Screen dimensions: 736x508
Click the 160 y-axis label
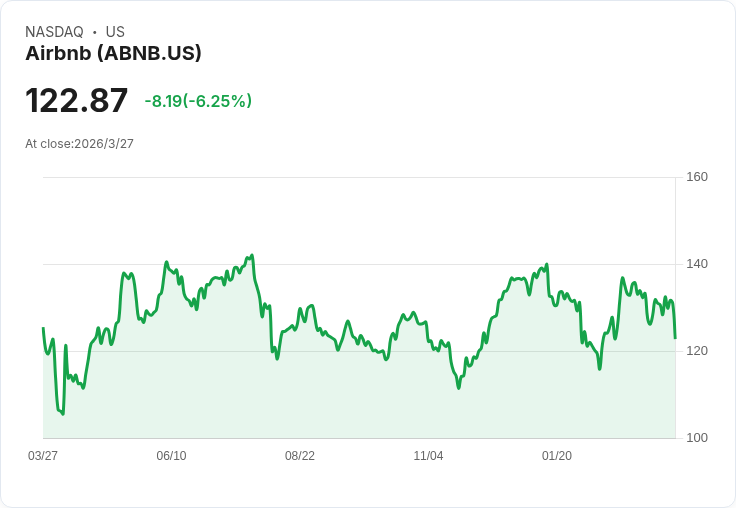pos(696,177)
